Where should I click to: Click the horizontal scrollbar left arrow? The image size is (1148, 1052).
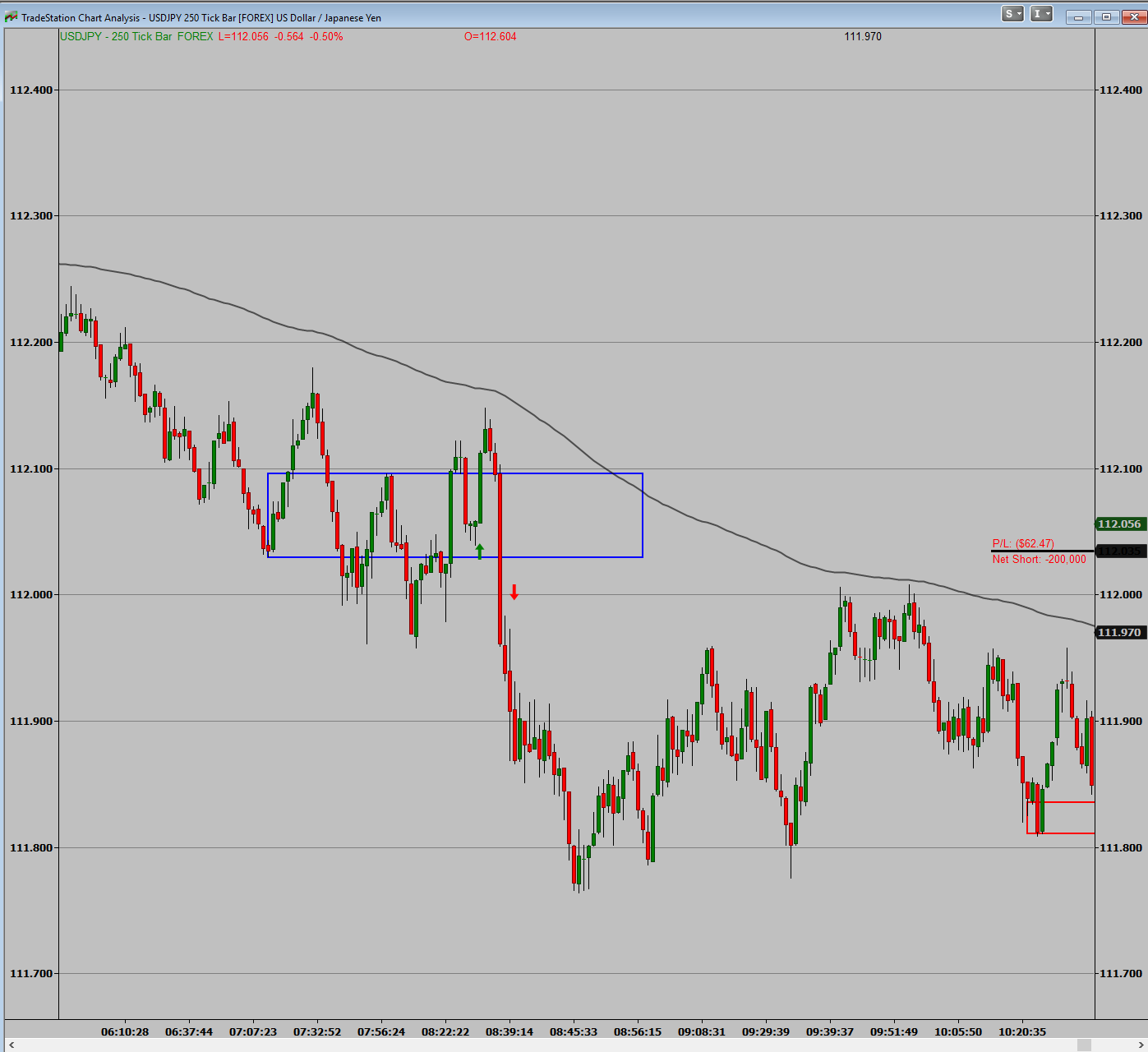12,1045
